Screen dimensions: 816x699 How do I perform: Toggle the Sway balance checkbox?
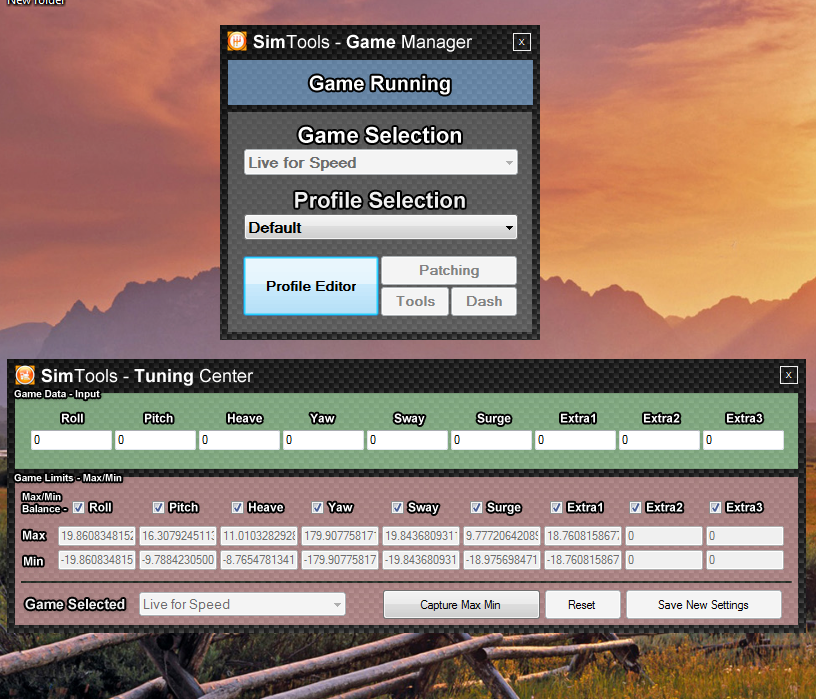click(397, 507)
